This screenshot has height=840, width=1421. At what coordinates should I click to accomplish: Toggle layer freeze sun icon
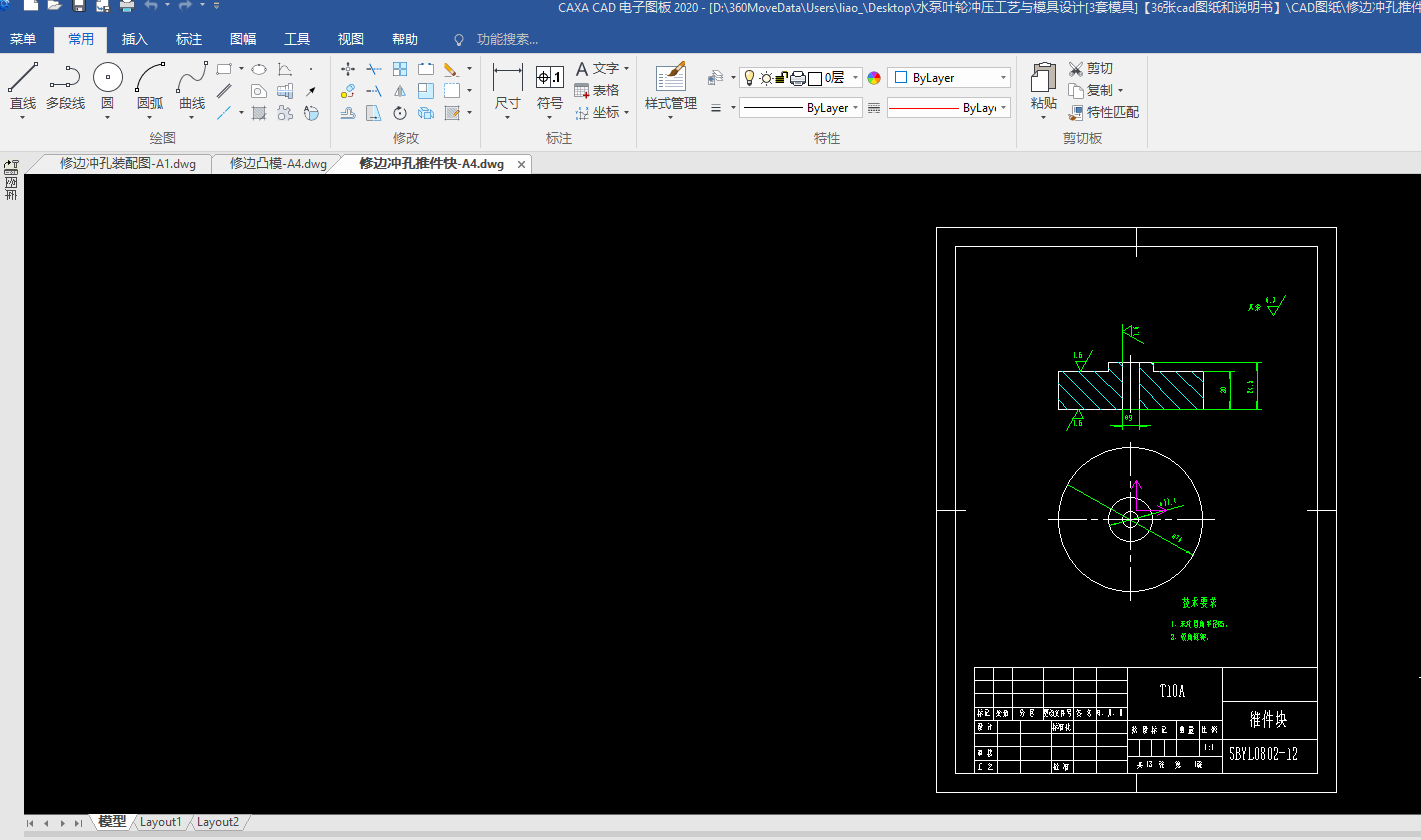[766, 78]
